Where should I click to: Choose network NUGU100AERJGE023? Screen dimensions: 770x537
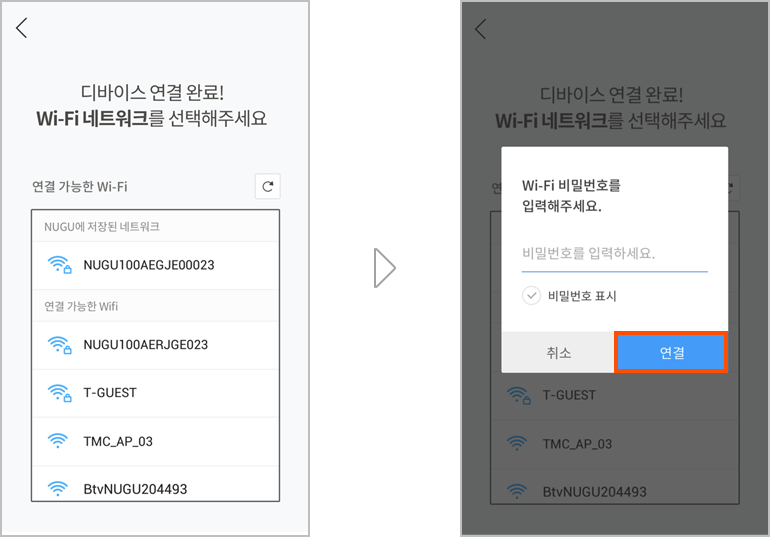[x=155, y=345]
